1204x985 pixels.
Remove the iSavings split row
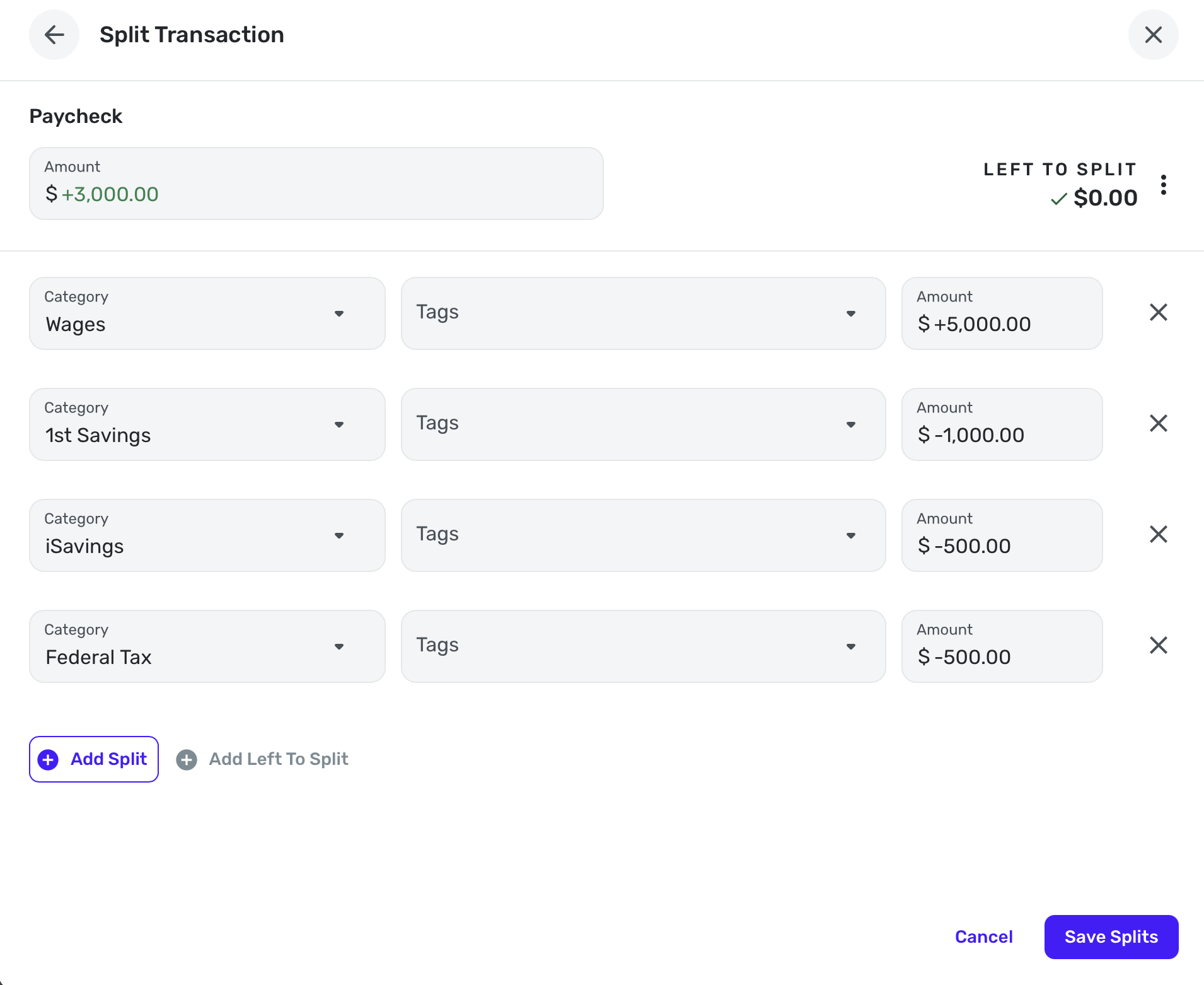(1158, 535)
